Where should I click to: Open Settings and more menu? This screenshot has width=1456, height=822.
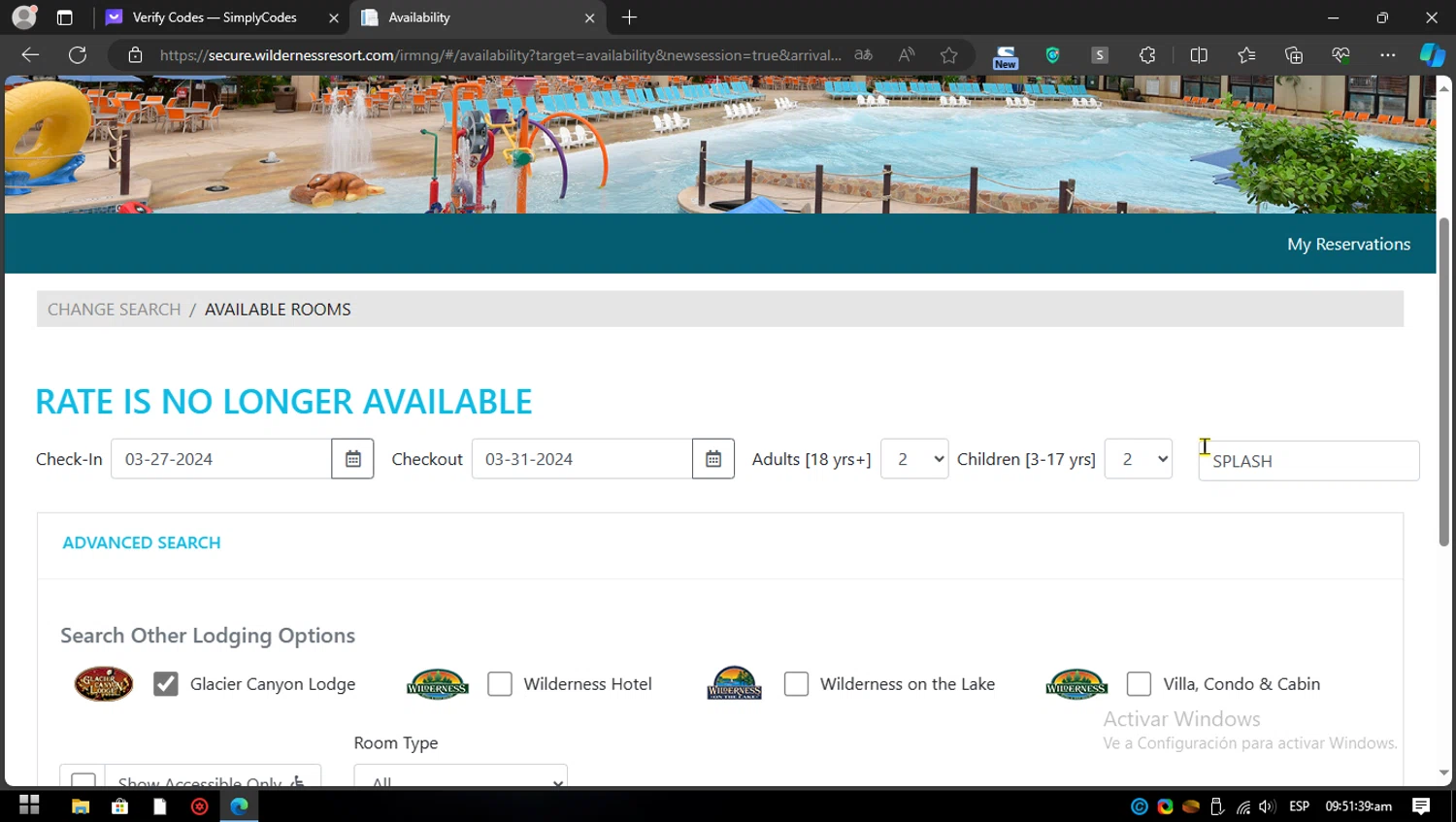click(1388, 55)
